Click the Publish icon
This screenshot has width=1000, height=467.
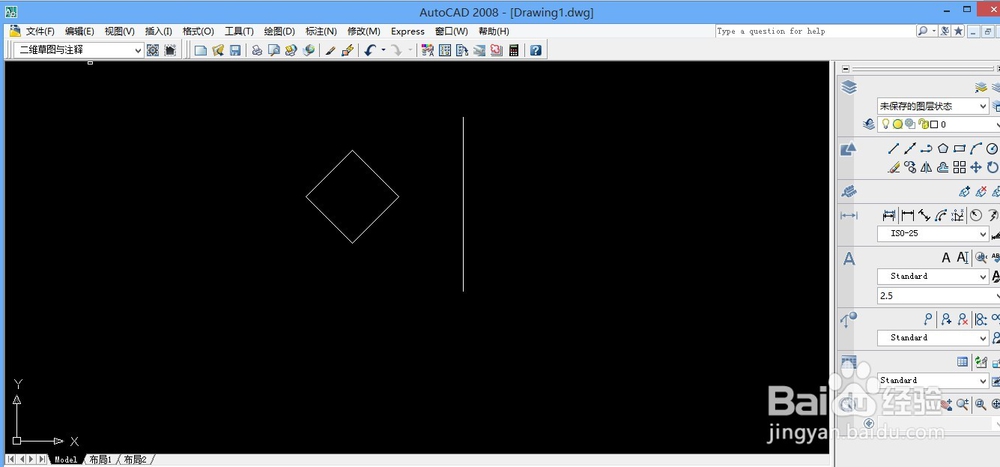(291, 50)
